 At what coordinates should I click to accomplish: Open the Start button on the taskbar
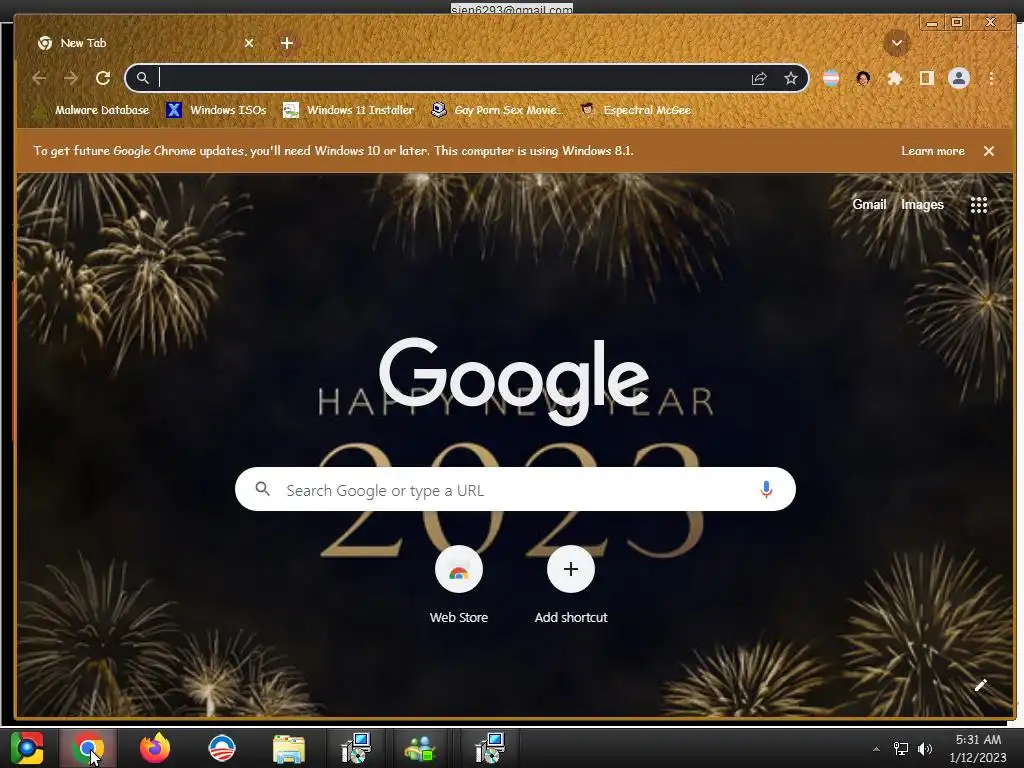point(27,748)
